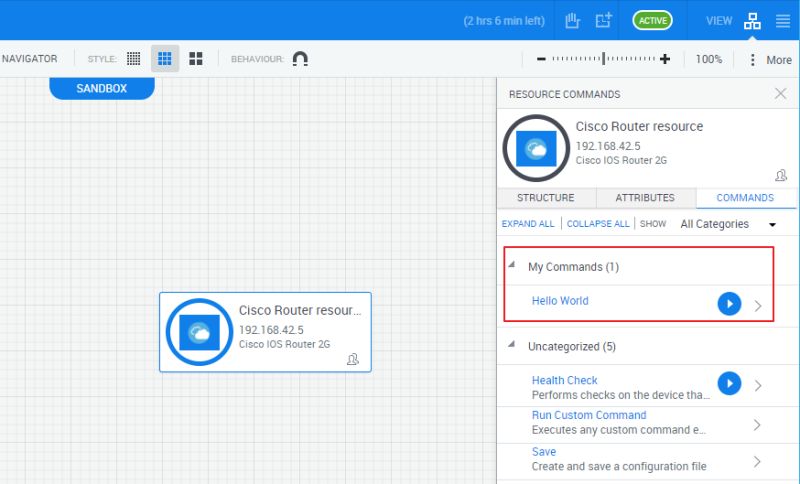Expand the Save command chevron
Screen dimensions: 800x484
pyautogui.click(x=758, y=462)
